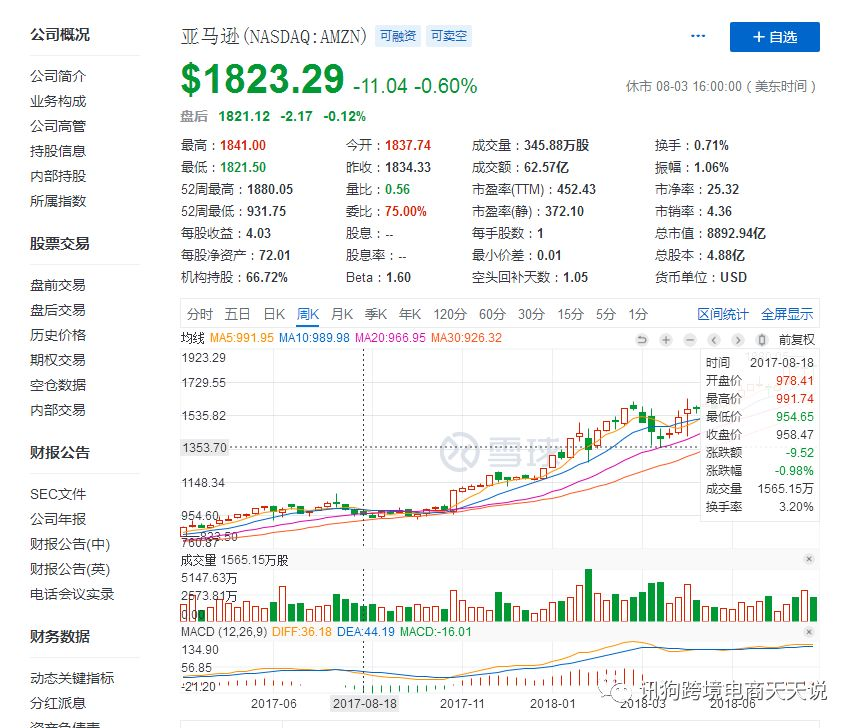Open 电话会议实录 in the sidebar
The image size is (855, 728).
(x=72, y=594)
